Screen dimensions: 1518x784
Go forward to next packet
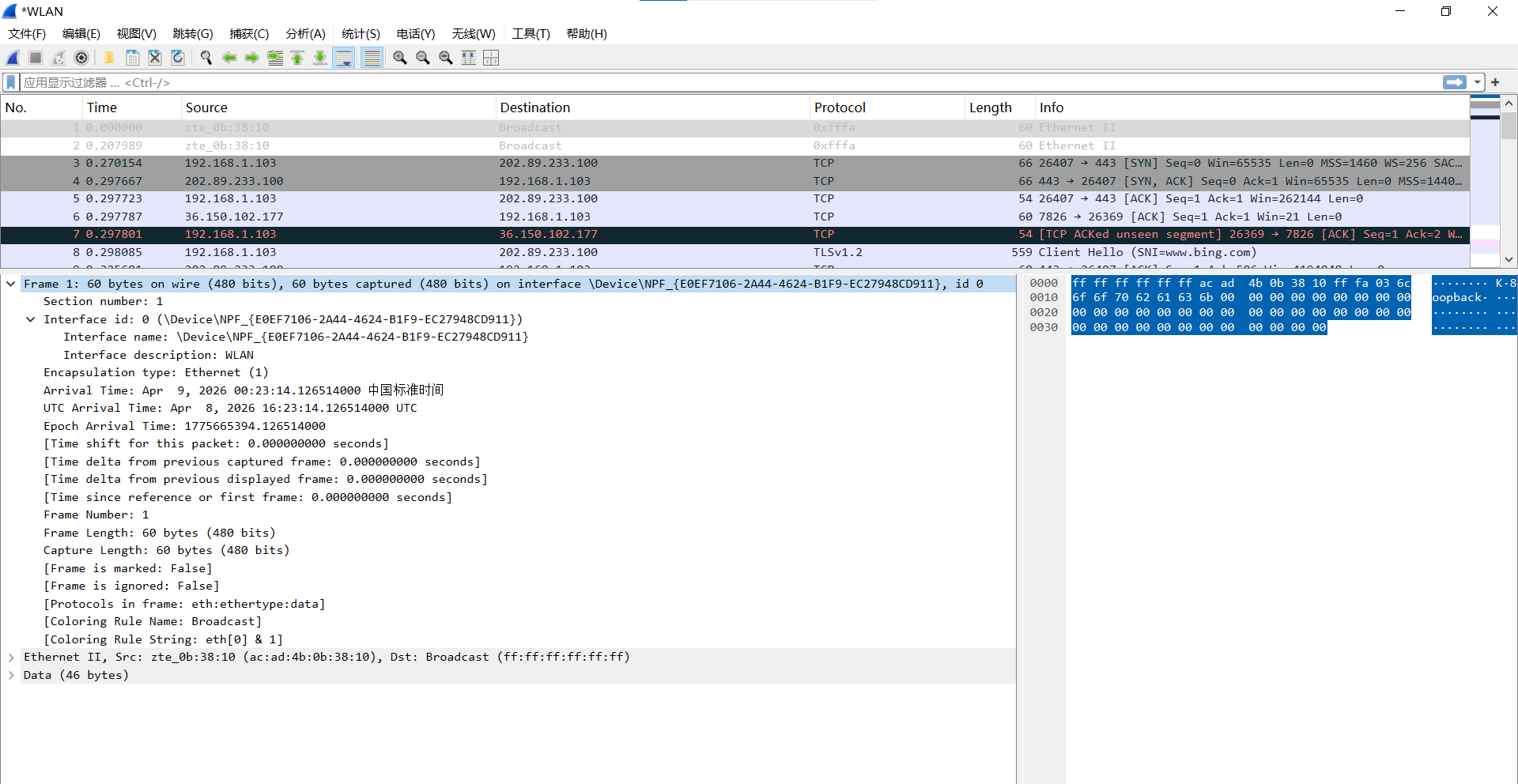pos(252,58)
